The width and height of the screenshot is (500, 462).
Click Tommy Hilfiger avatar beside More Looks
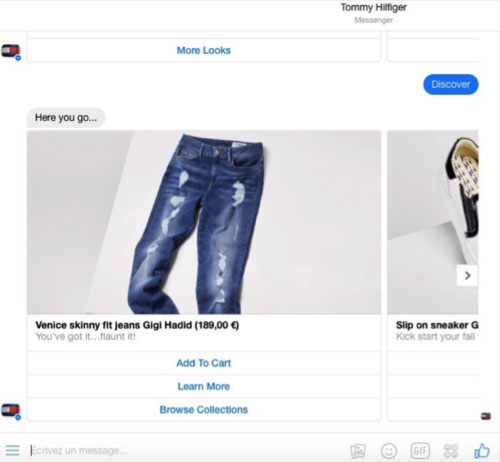[11, 52]
